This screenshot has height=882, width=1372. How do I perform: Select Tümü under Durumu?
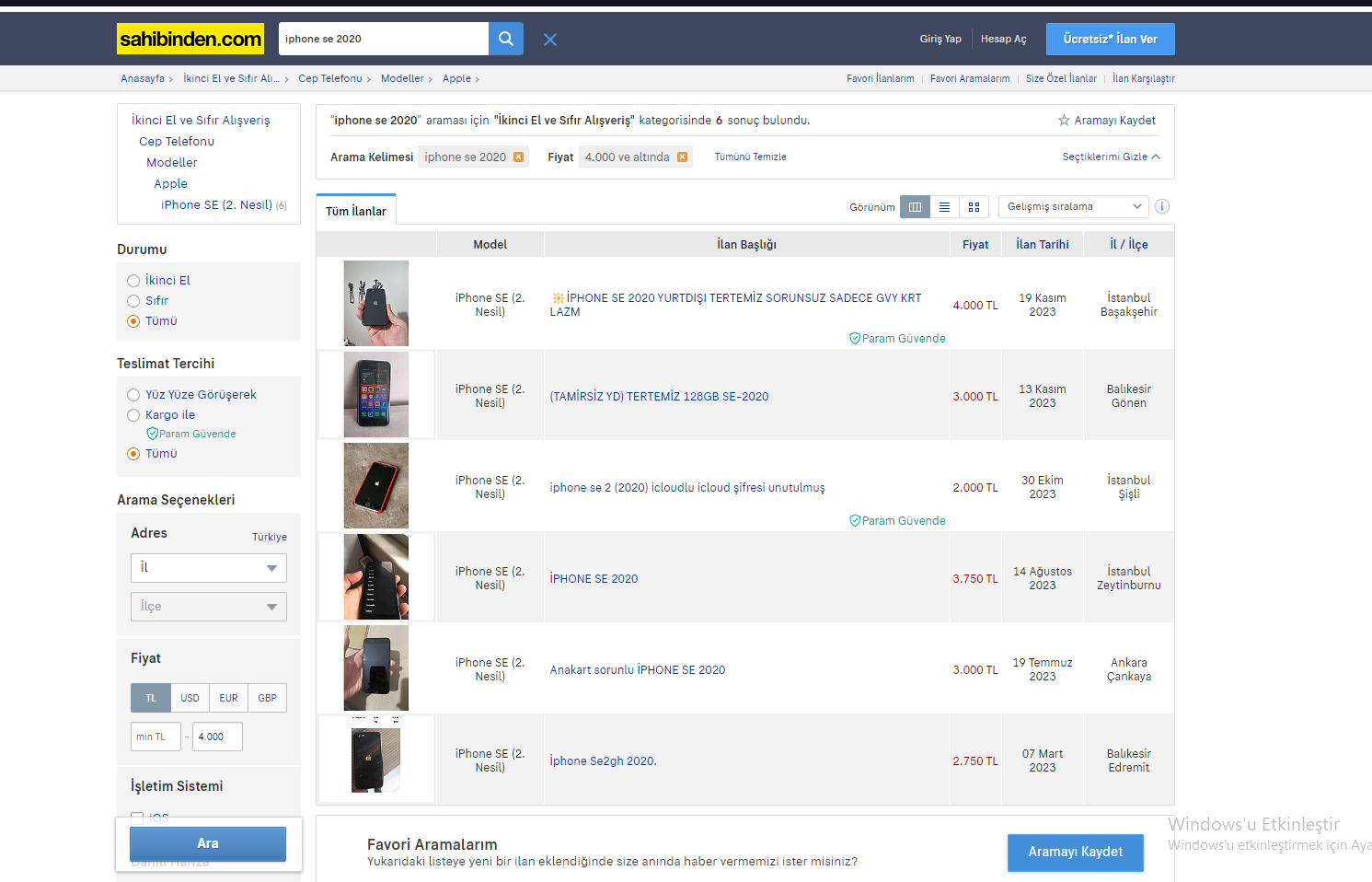coord(133,321)
